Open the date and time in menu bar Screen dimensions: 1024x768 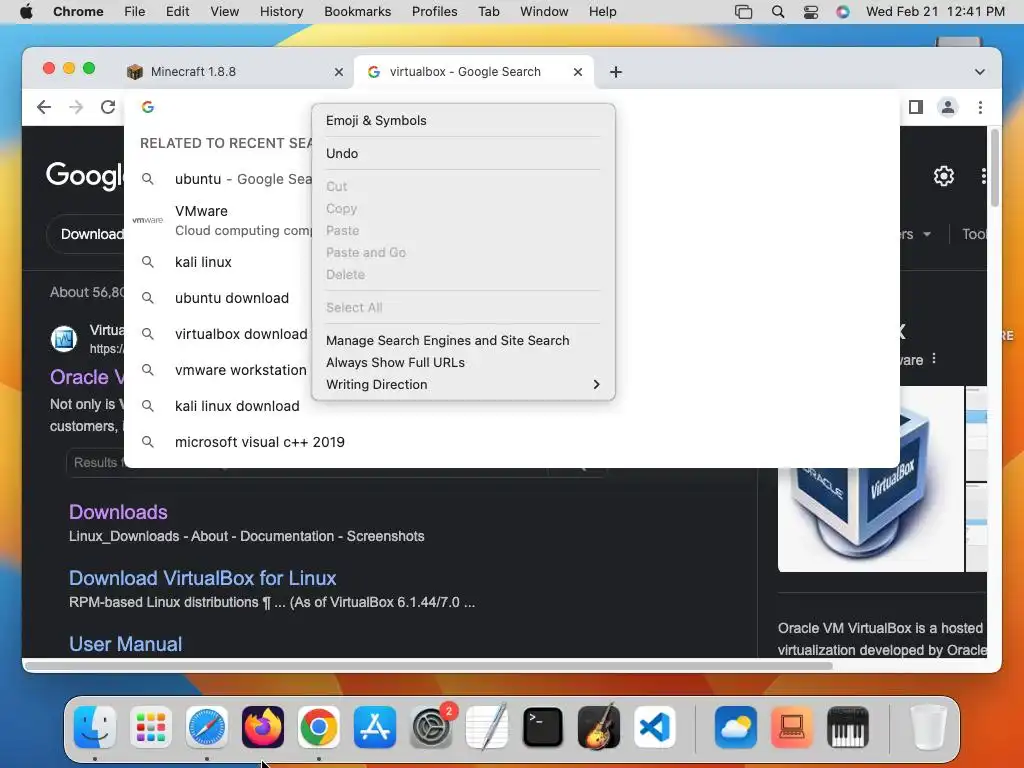pos(935,12)
